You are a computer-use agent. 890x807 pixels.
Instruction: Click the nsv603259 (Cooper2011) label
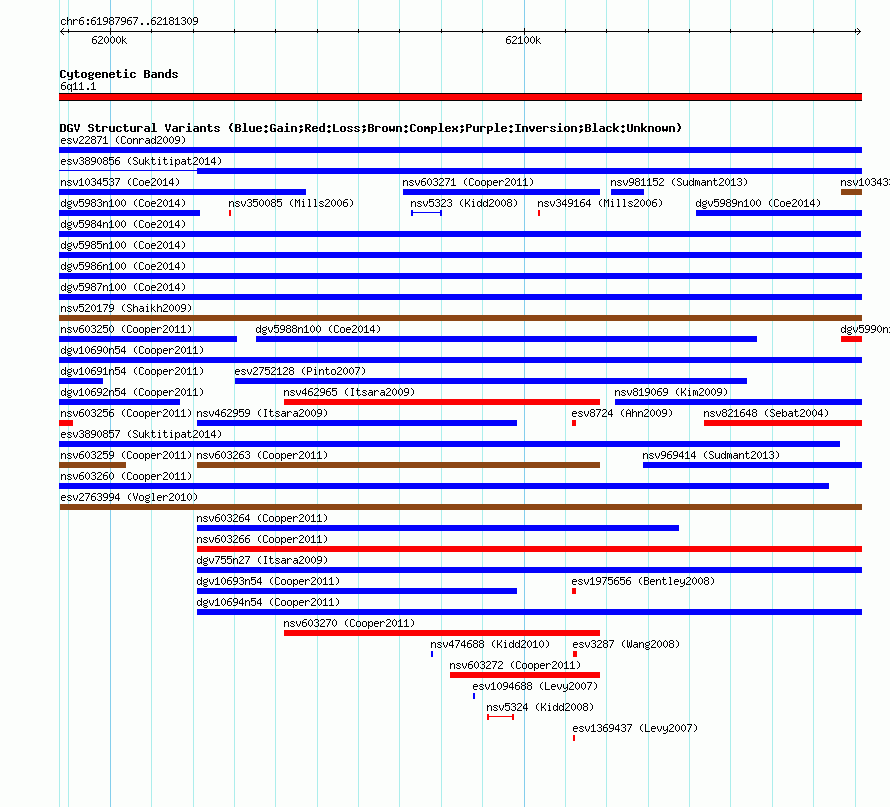click(x=126, y=455)
